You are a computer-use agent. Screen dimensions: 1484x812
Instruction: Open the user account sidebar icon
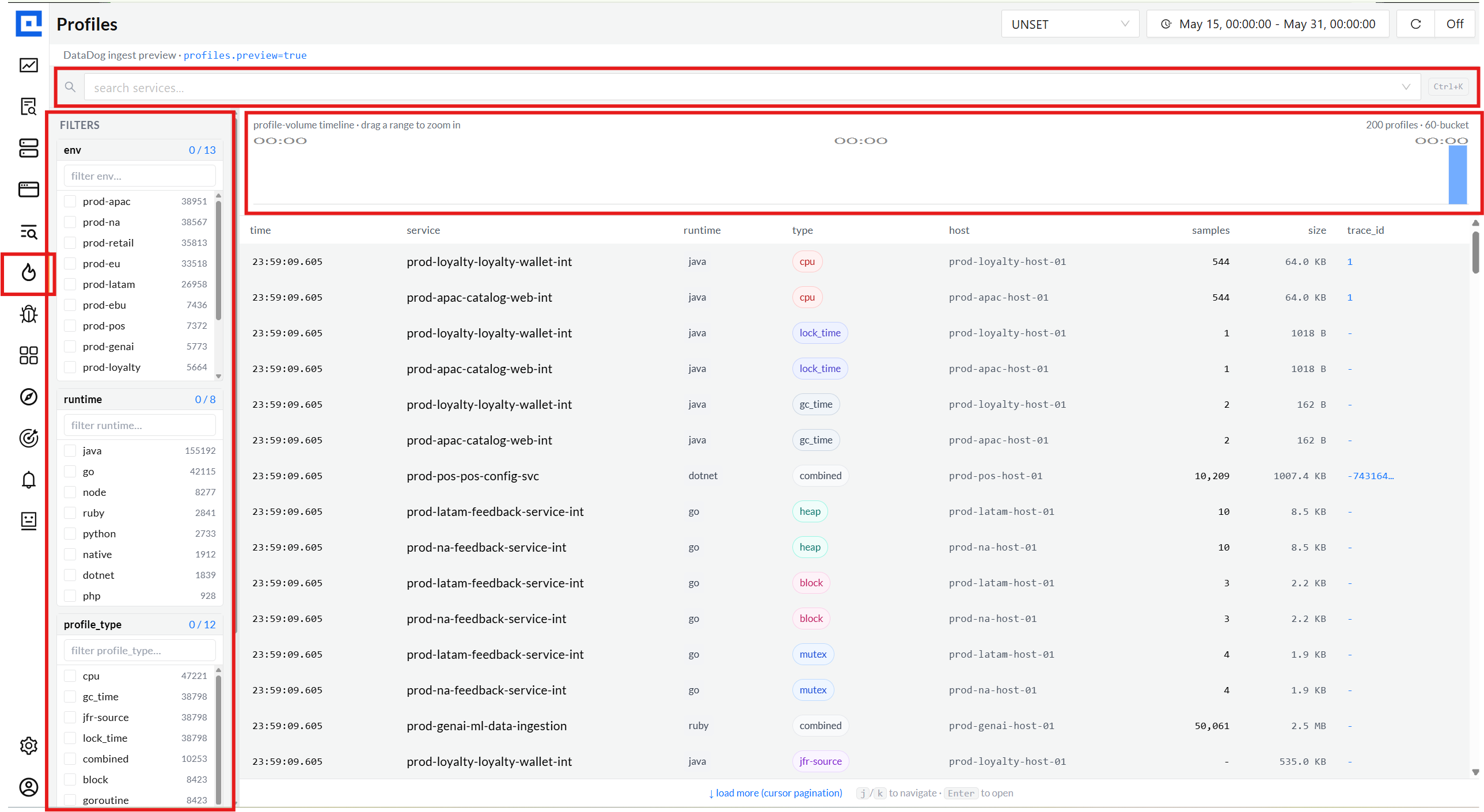pos(28,787)
